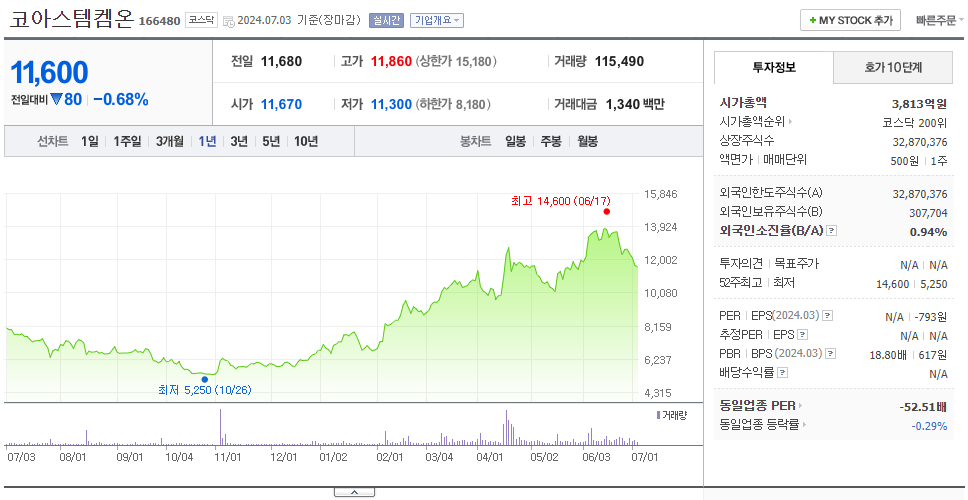Screen dimensions: 968x500
Task: Click the PBR value 18.80배 | 617원
Action: click(908, 355)
